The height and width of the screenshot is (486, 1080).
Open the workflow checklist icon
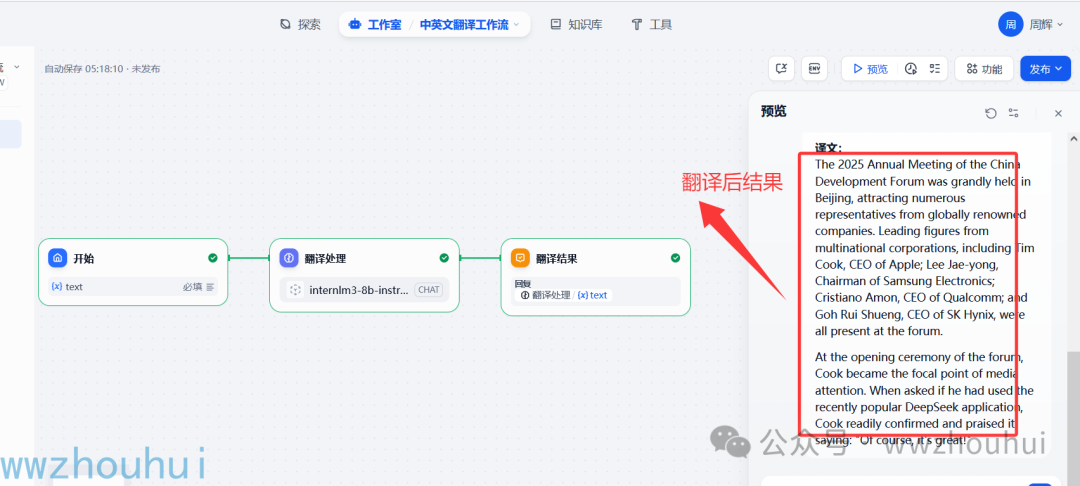[x=935, y=69]
